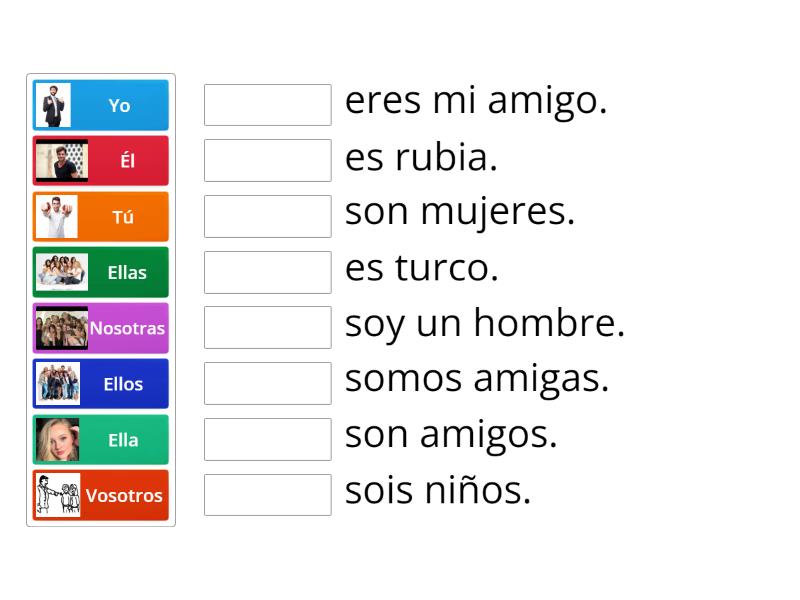This screenshot has width=800, height=600.
Task: Select the 'Vosotros' pronoun label
Action: tap(126, 495)
